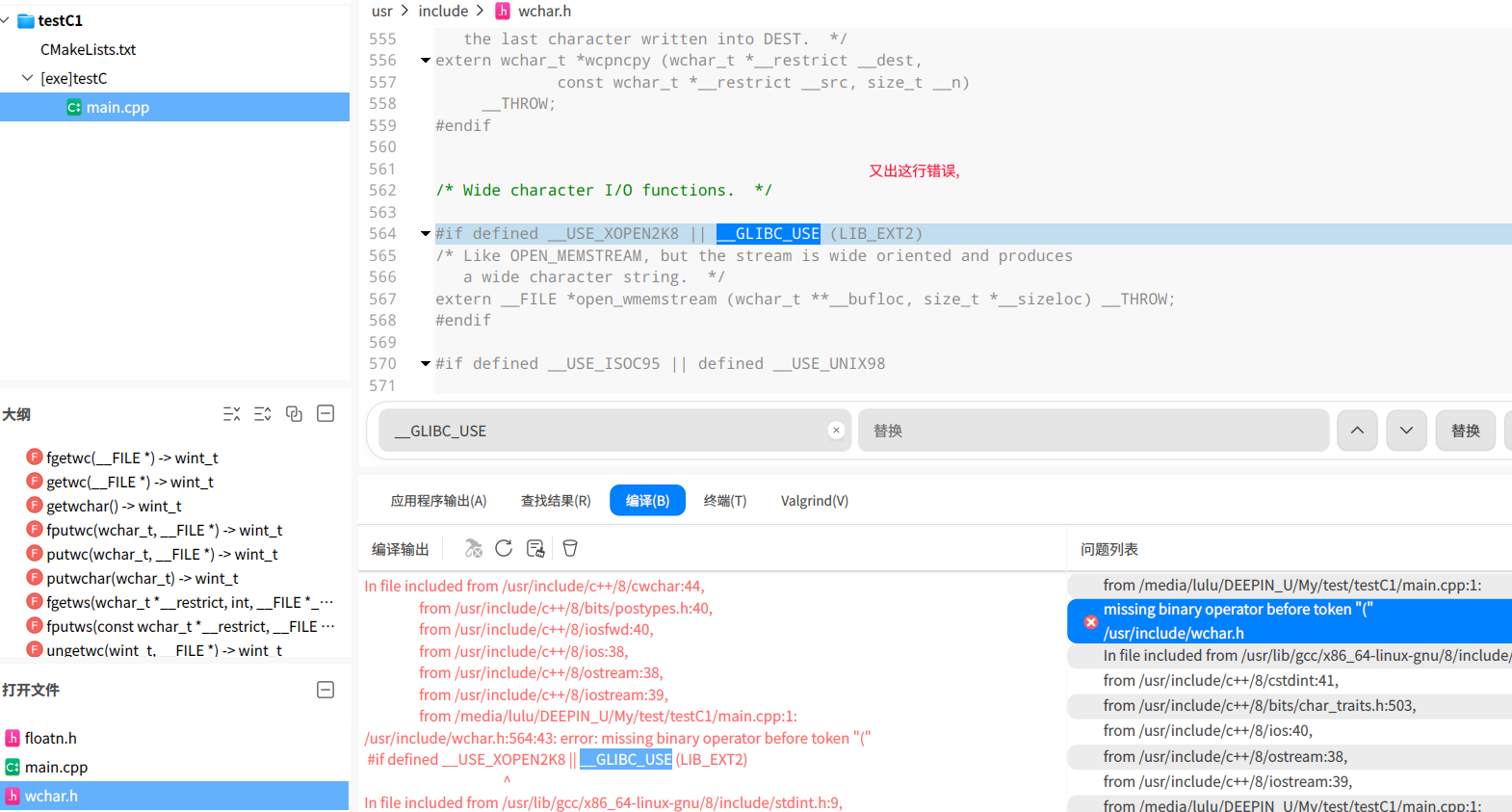The height and width of the screenshot is (812, 1512).
Task: Fold the #if block at line 570
Action: pyautogui.click(x=426, y=364)
